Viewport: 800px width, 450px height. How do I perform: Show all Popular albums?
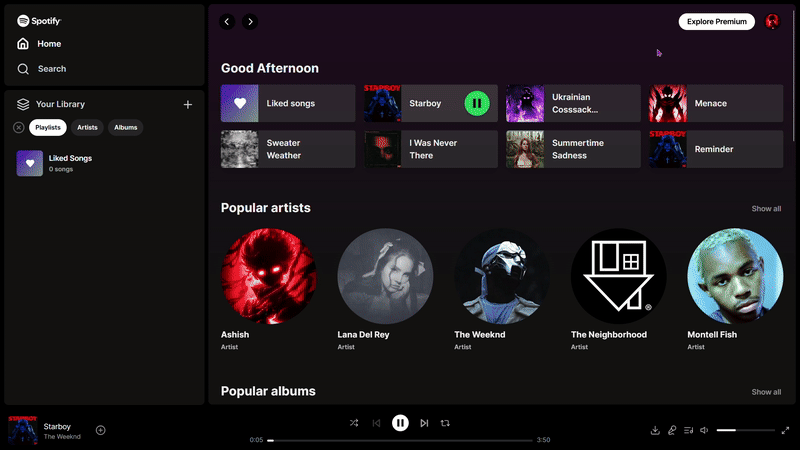coord(766,392)
